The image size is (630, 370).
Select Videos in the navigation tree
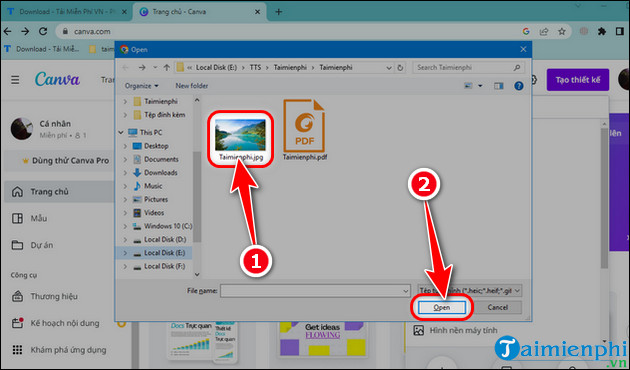[x=154, y=213]
